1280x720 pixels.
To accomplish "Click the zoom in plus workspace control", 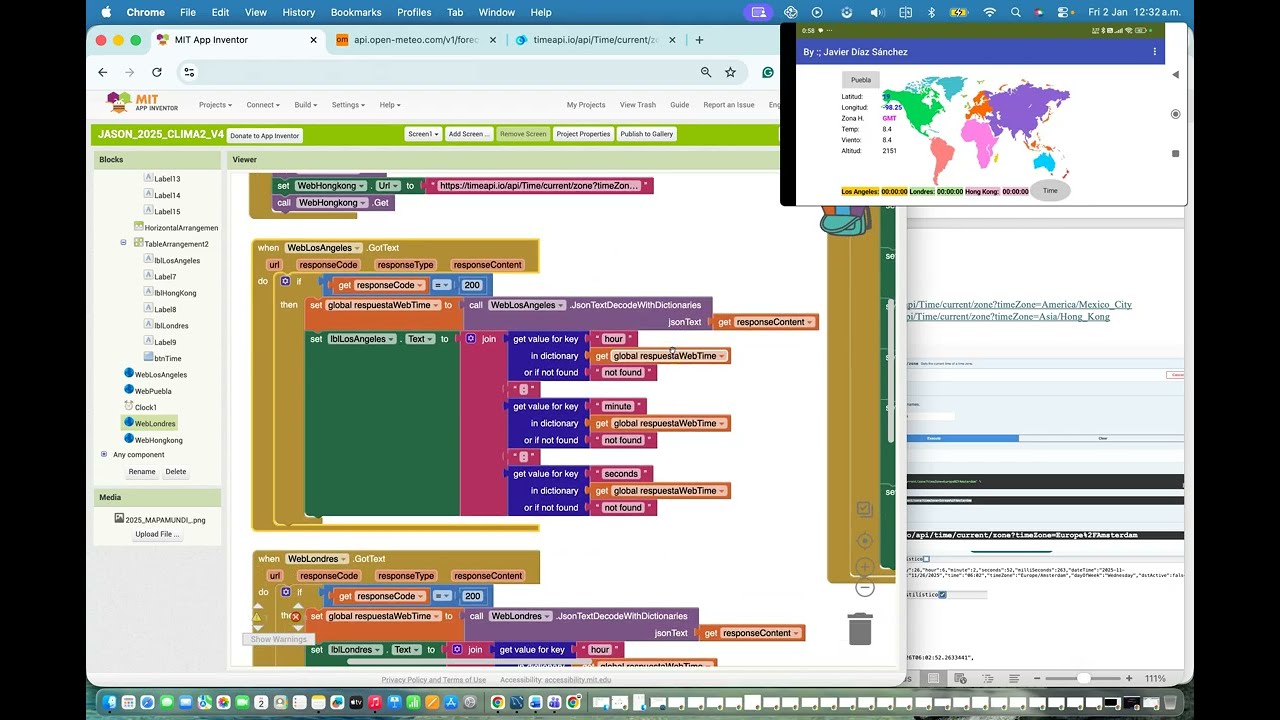I will (x=865, y=566).
